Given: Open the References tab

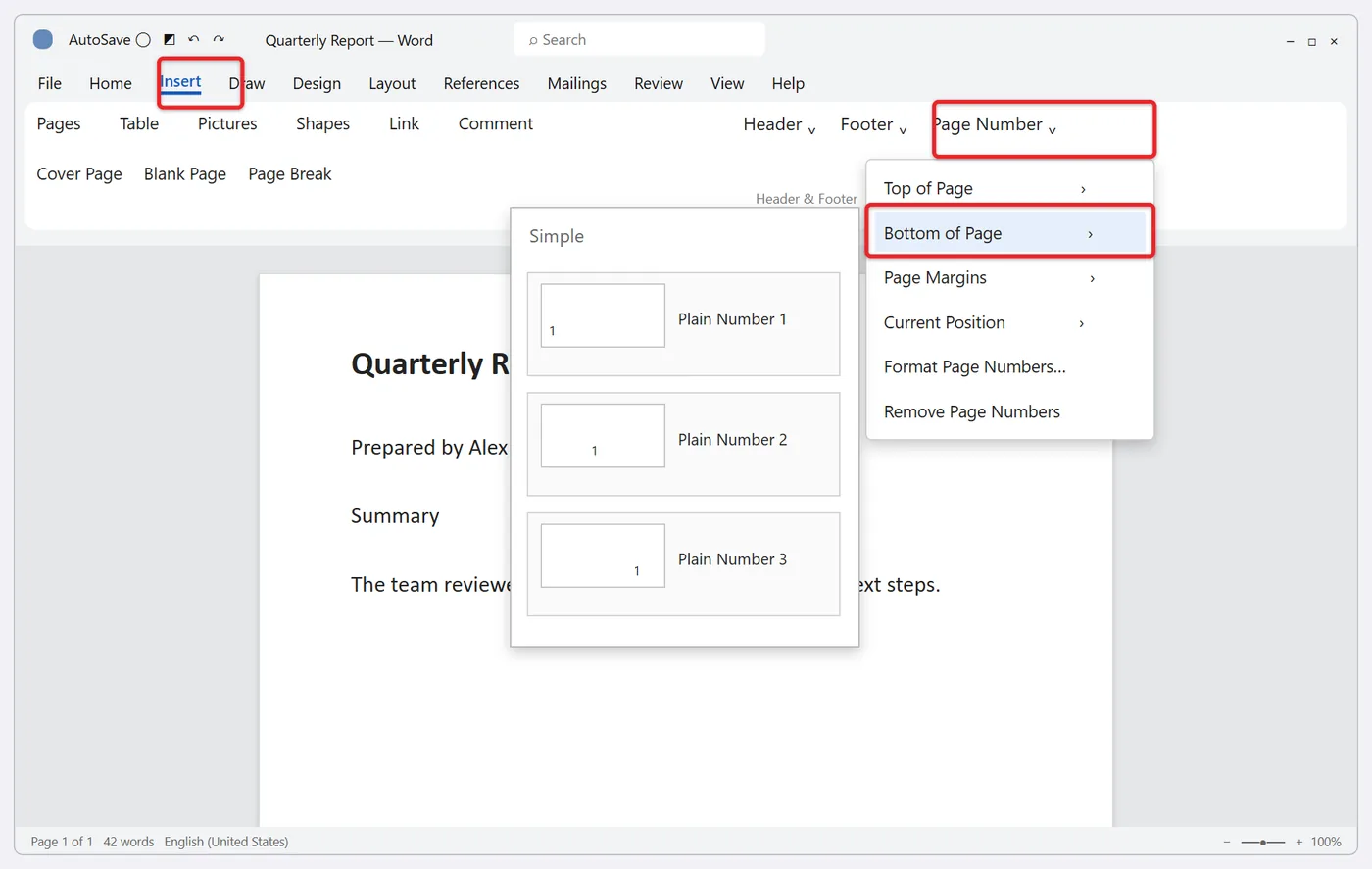Looking at the screenshot, I should 481,84.
